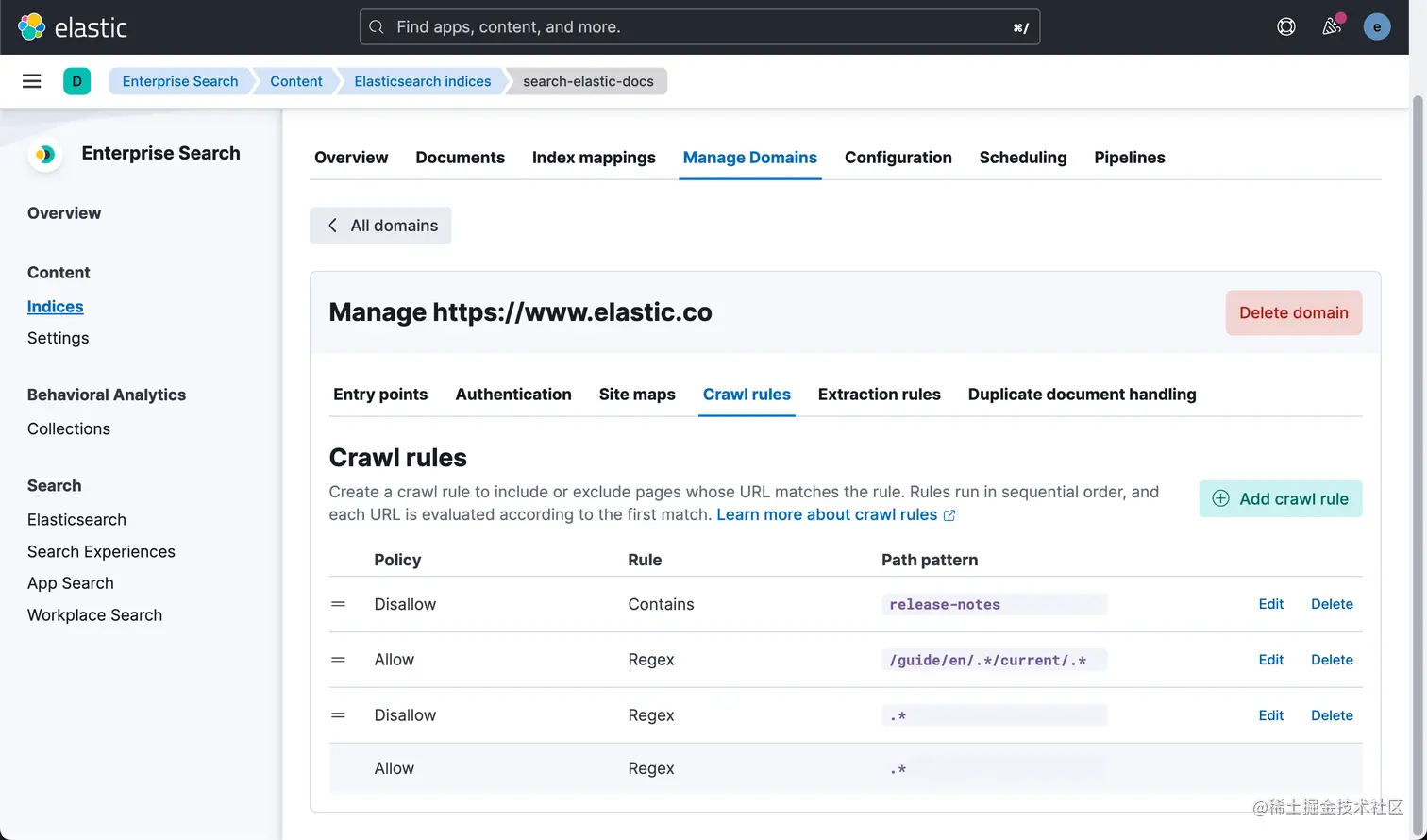
Task: Click the search magnifier icon
Action: pyautogui.click(x=377, y=27)
